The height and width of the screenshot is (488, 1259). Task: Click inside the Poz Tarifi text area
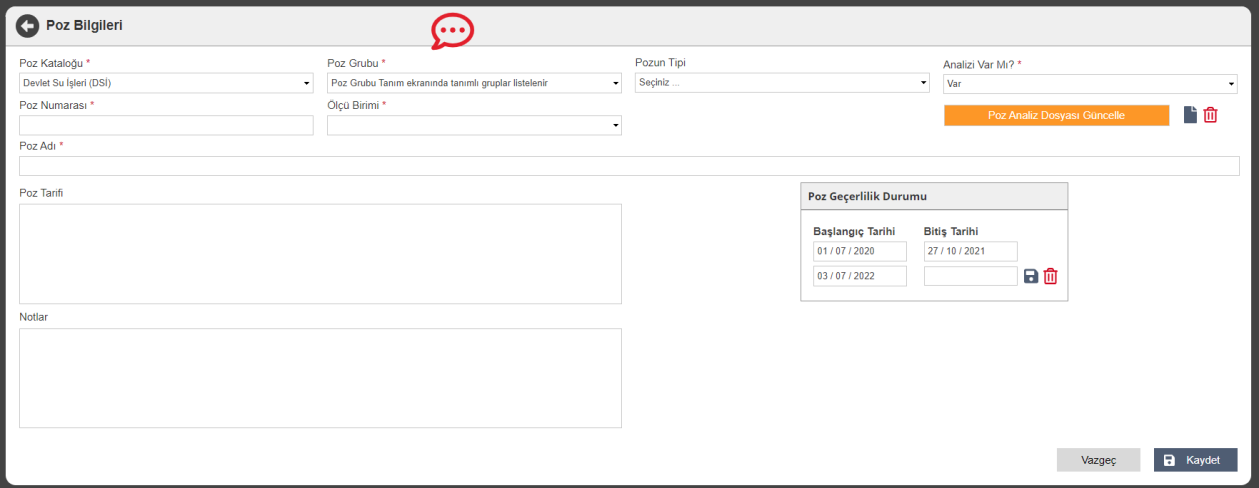(320, 254)
